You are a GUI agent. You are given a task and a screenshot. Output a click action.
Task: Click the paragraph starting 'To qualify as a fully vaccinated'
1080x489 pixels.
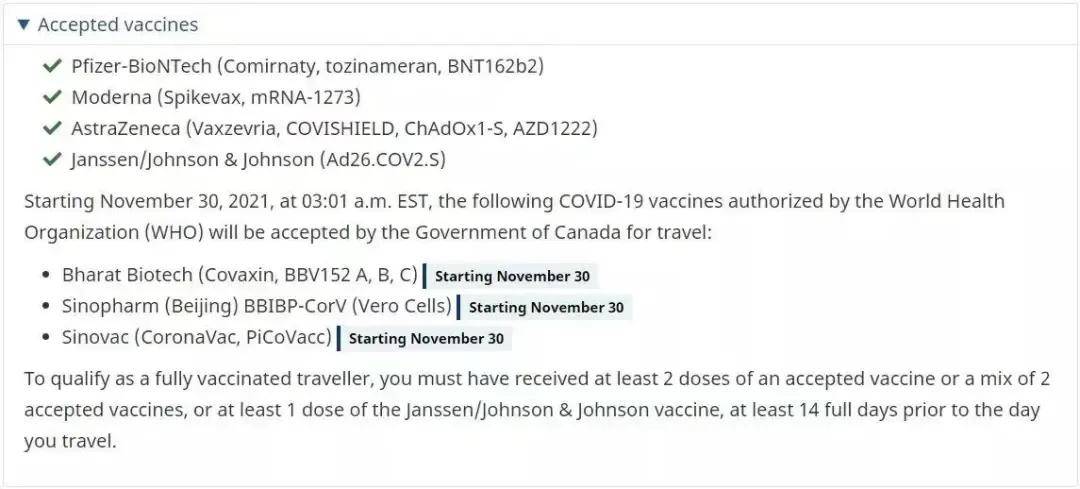tap(537, 410)
